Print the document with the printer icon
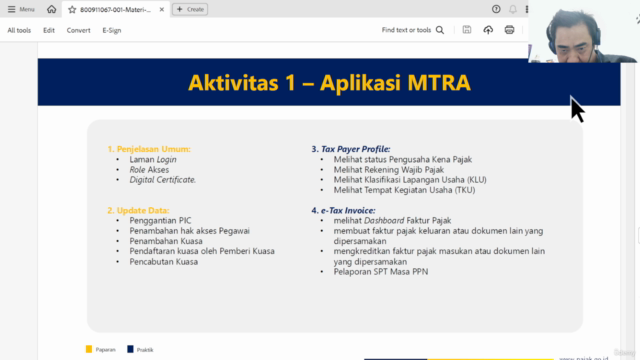The height and width of the screenshot is (360, 640). click(x=509, y=29)
